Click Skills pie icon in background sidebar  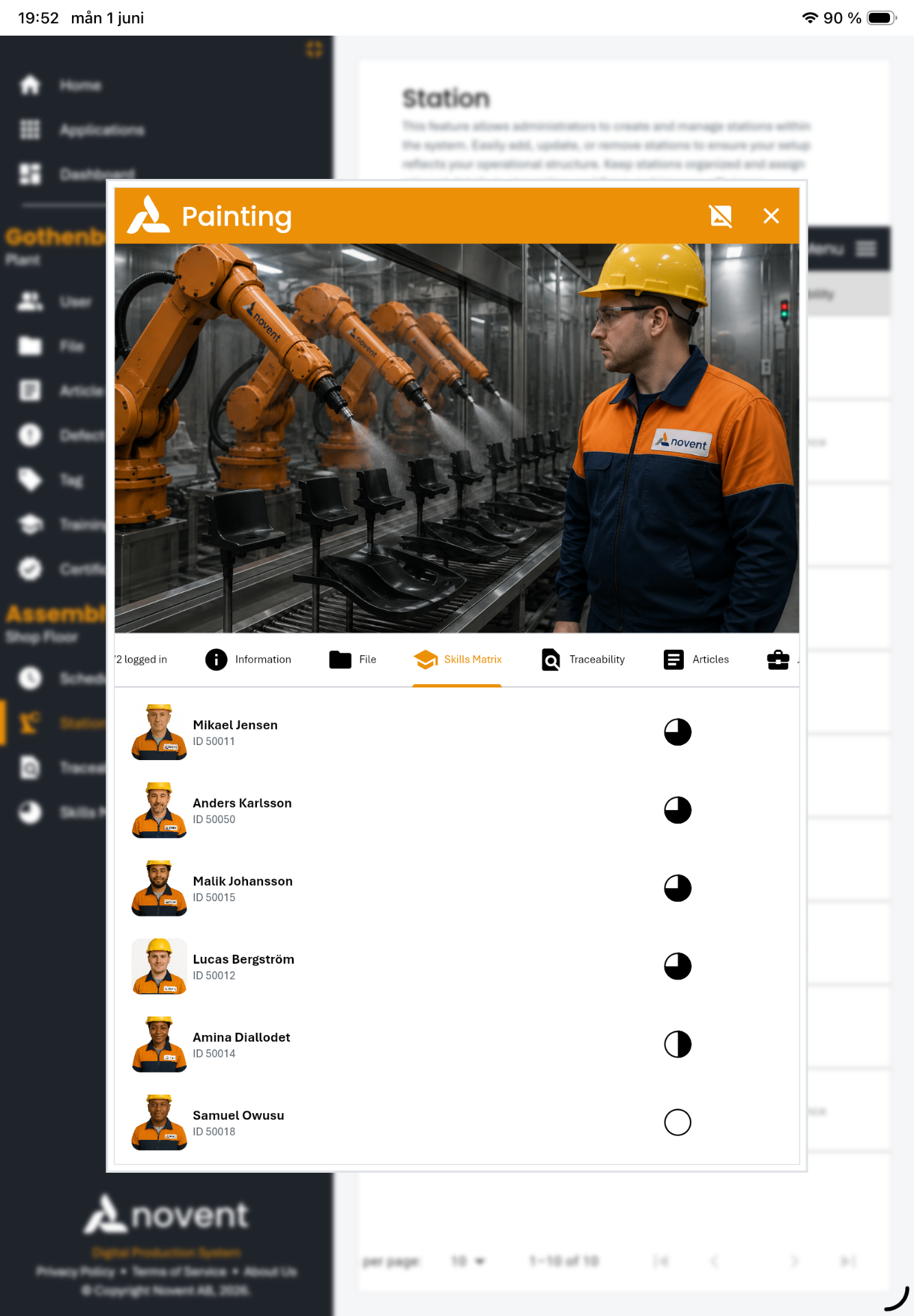(x=30, y=812)
